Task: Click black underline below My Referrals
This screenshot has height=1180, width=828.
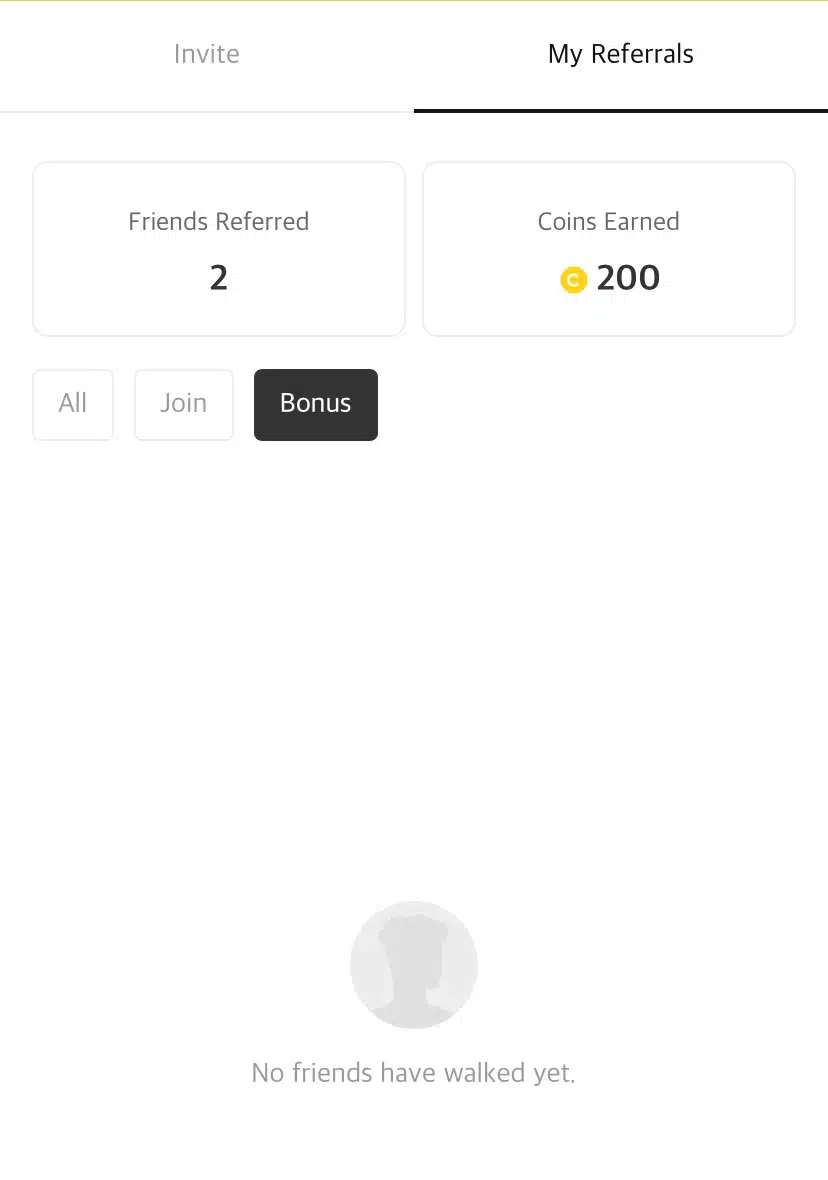Action: [621, 110]
